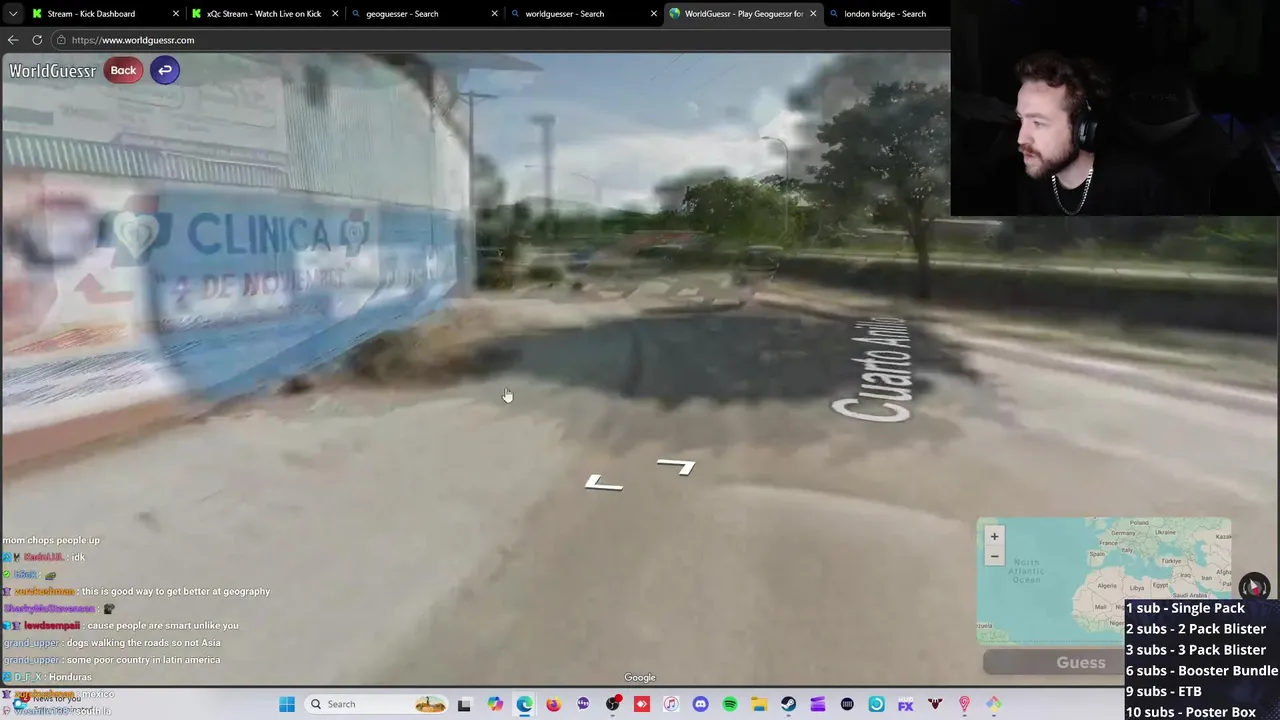
Task: Click the '10 subs - Poster Box' line
Action: click(1190, 712)
